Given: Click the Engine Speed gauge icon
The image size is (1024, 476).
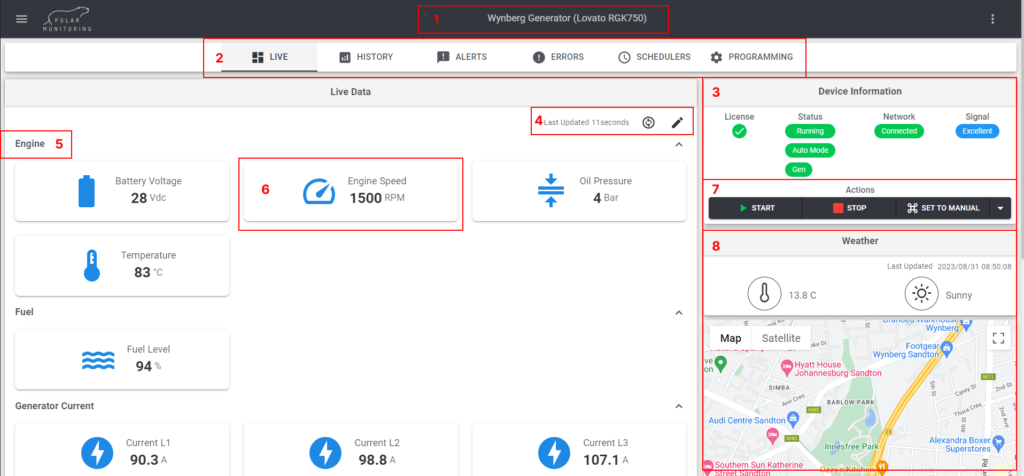Looking at the screenshot, I should click(x=319, y=191).
